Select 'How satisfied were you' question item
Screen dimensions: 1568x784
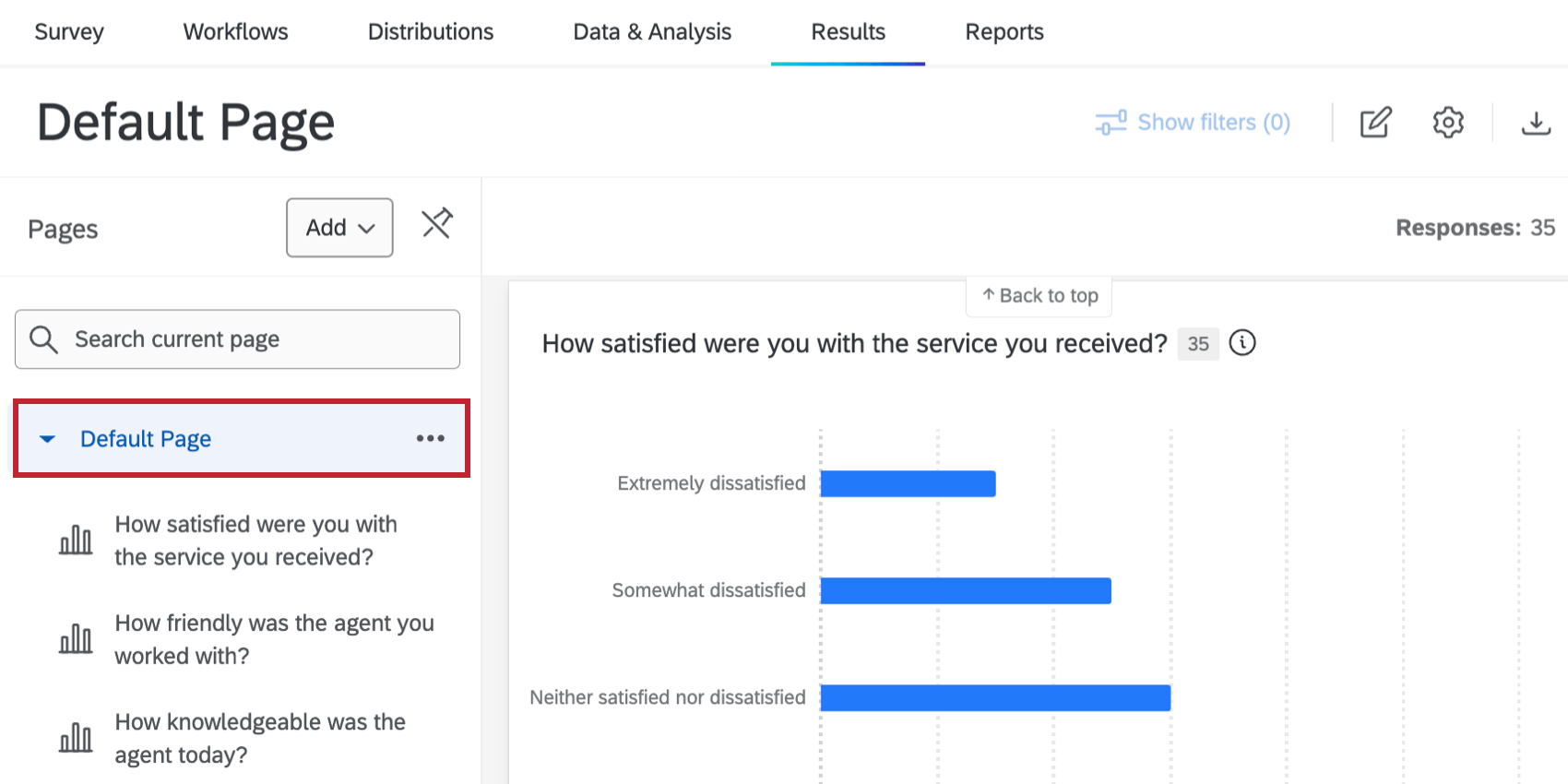255,540
